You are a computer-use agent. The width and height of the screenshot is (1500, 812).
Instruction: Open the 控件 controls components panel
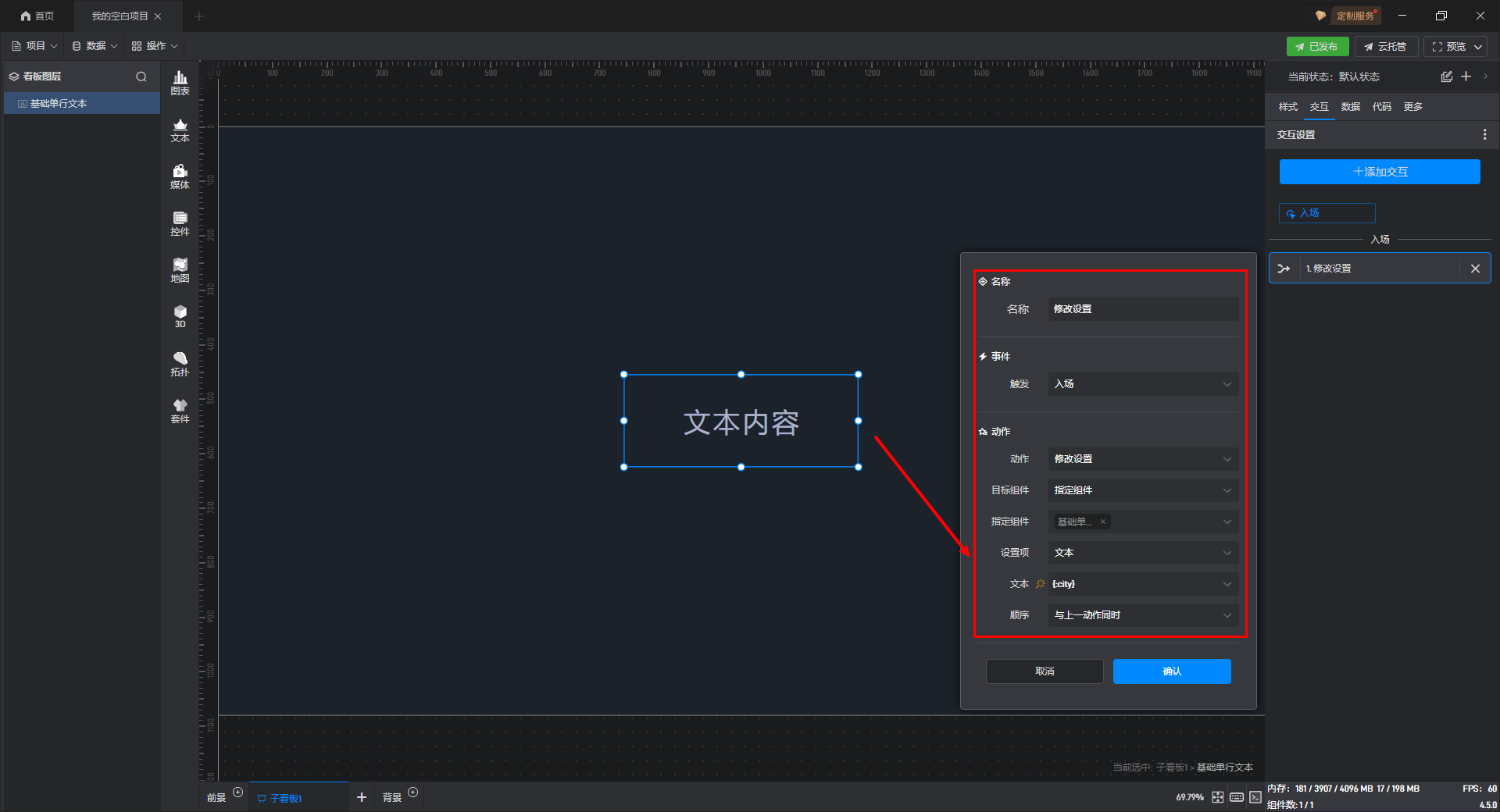coord(180,223)
